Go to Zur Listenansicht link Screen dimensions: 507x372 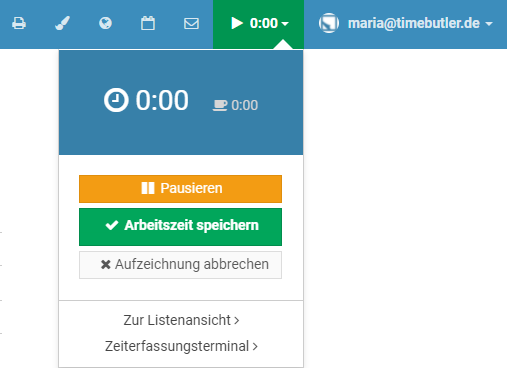pyautogui.click(x=181, y=320)
